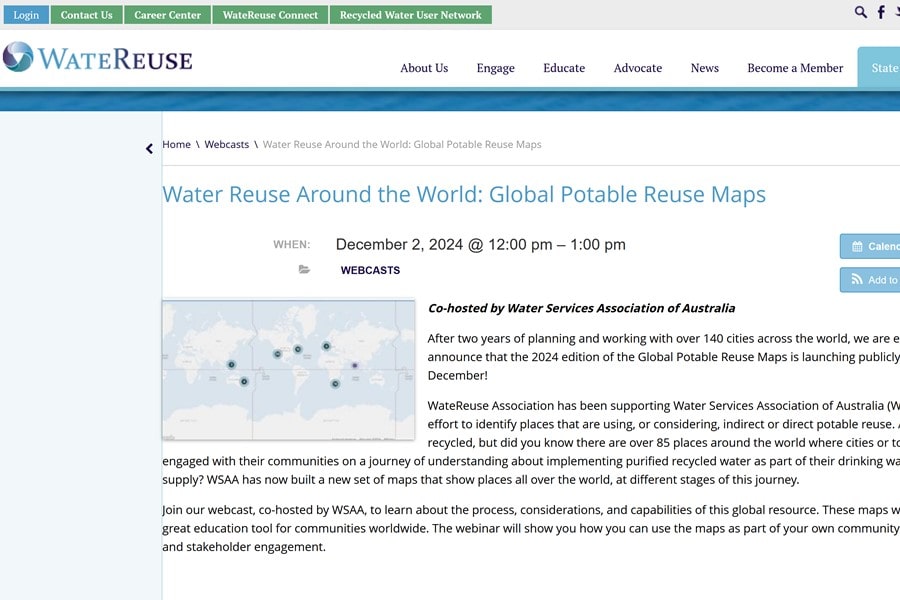Click the folder category icon
The height and width of the screenshot is (600, 900).
[304, 270]
